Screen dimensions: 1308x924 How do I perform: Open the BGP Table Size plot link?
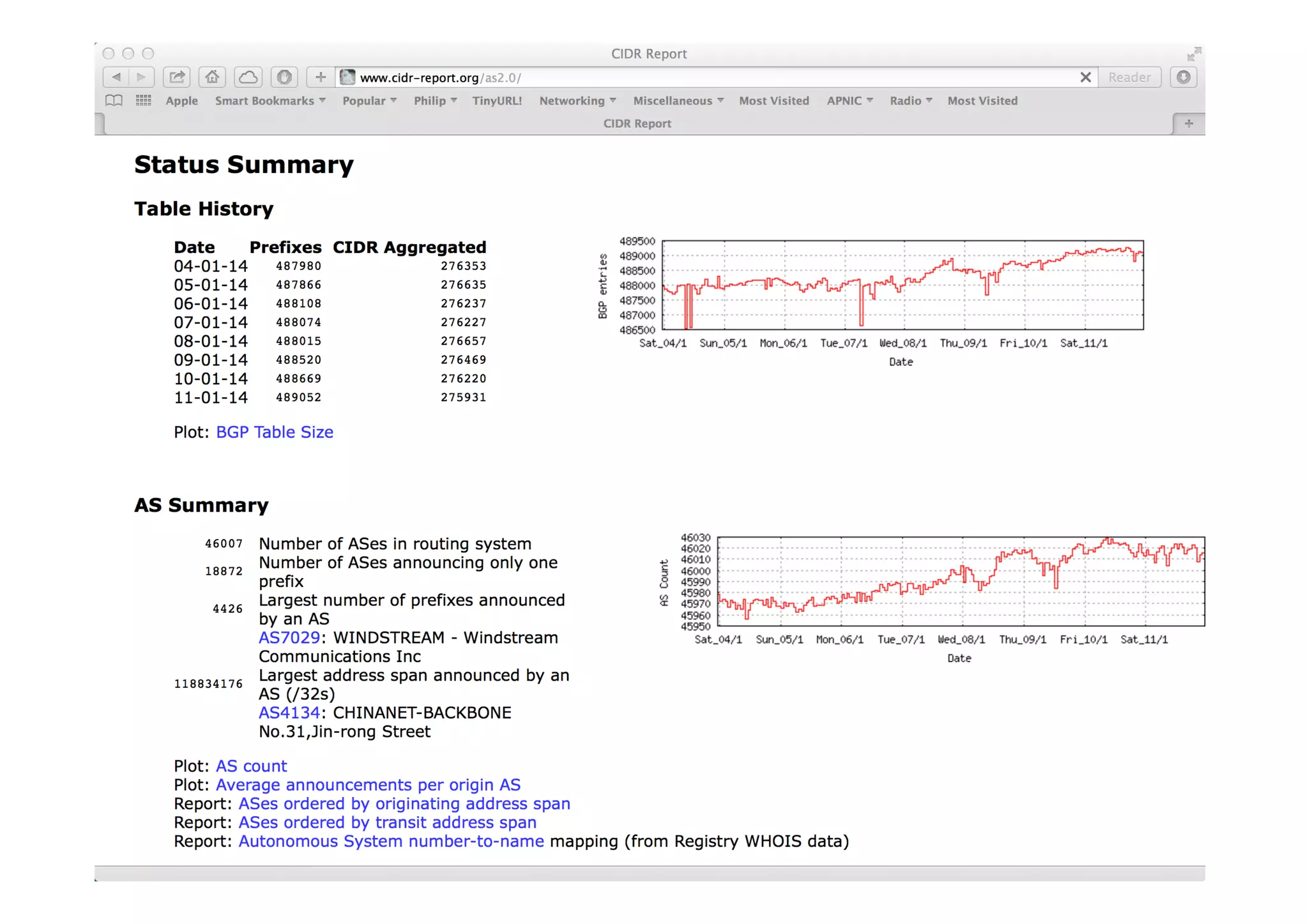point(274,432)
